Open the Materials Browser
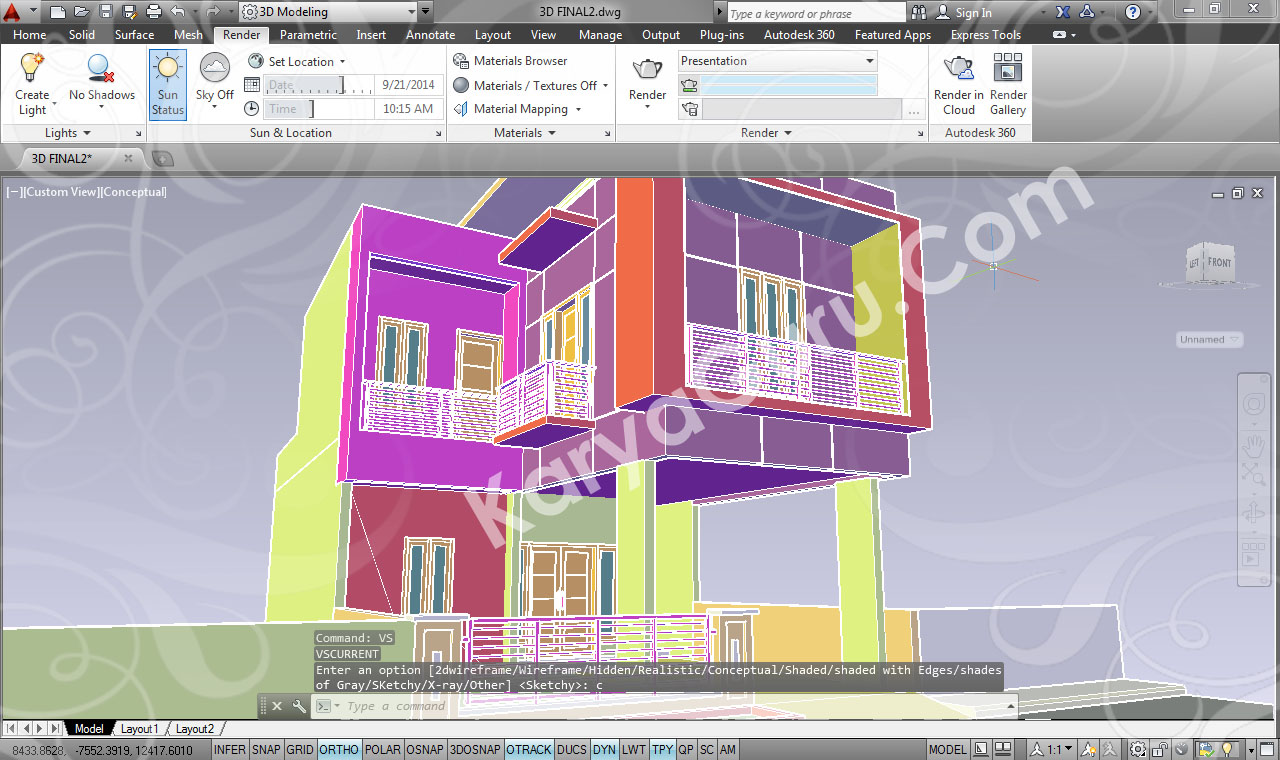 [511, 61]
